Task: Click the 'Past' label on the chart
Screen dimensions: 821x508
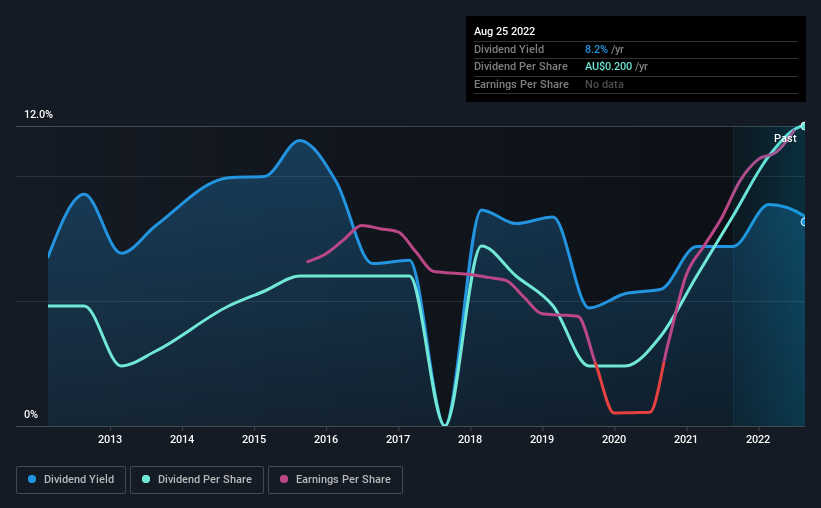Action: tap(785, 138)
